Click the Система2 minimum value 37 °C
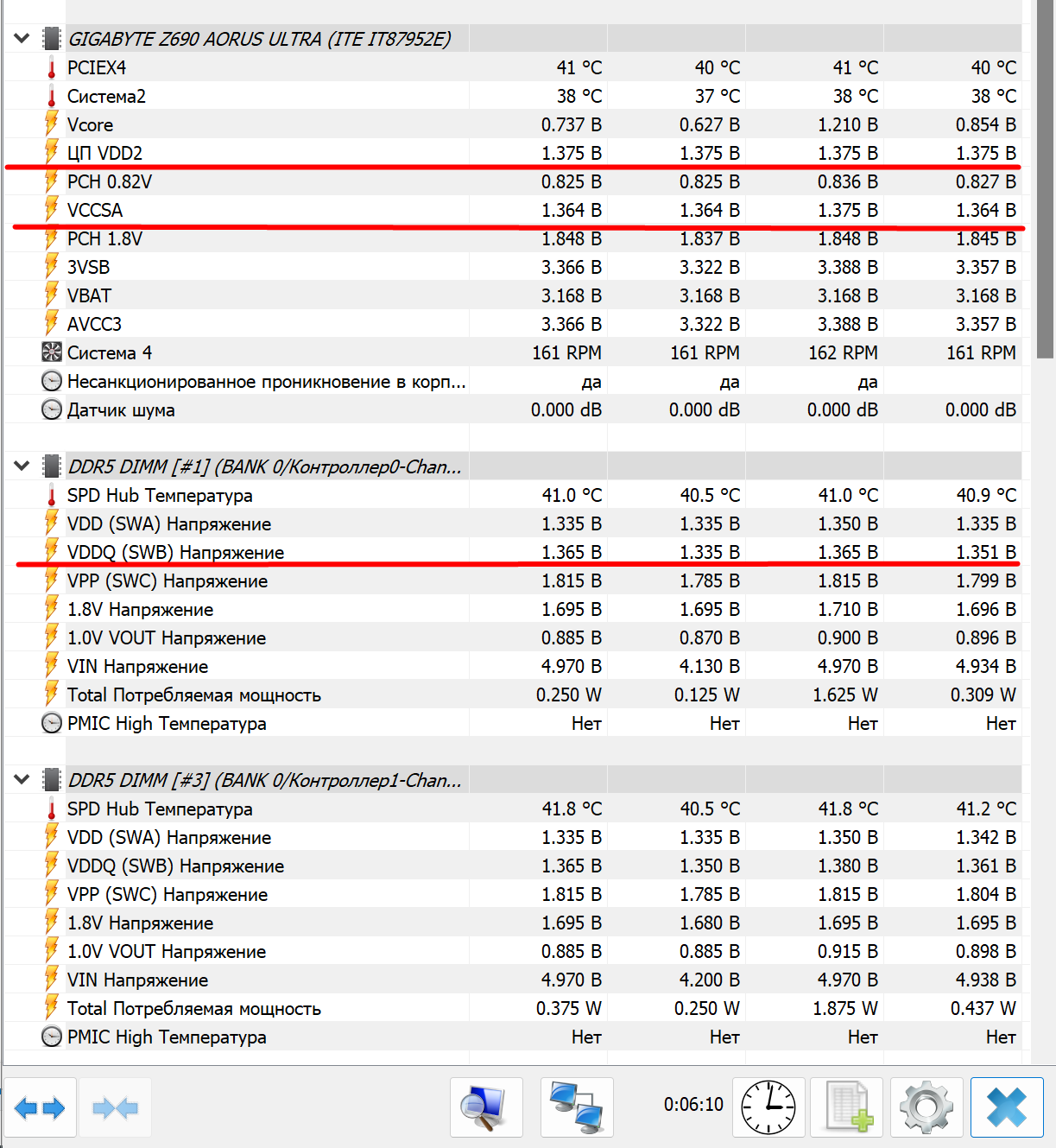 click(718, 96)
